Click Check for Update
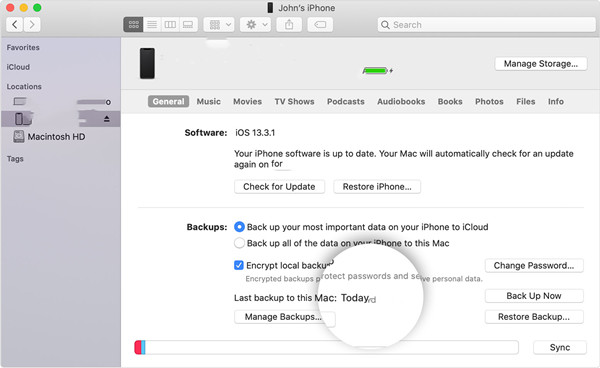Viewport: 600px width, 368px height. click(279, 187)
